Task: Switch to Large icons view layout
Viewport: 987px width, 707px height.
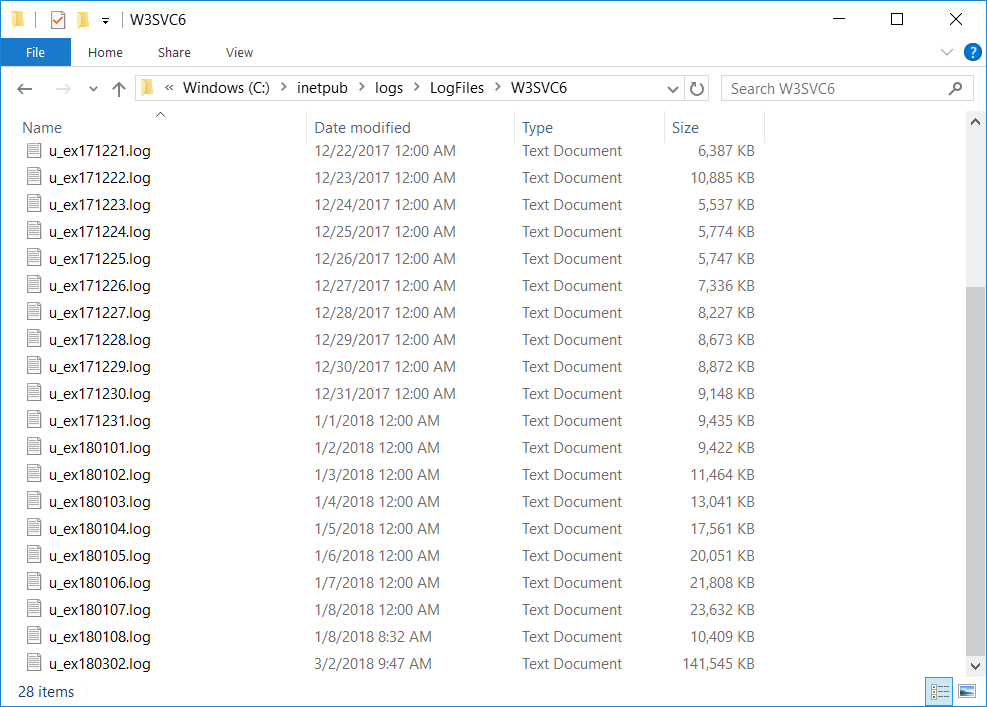Action: point(967,692)
